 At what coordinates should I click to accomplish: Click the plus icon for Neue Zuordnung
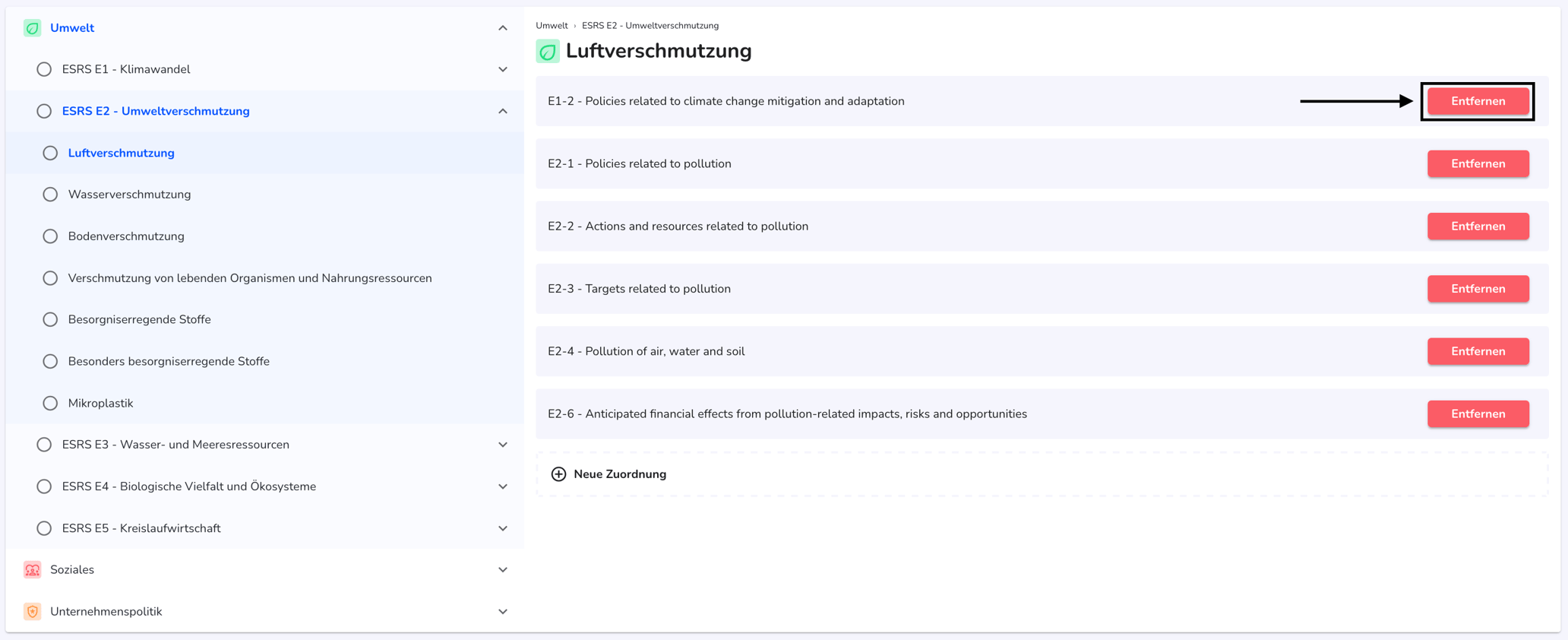coord(558,474)
